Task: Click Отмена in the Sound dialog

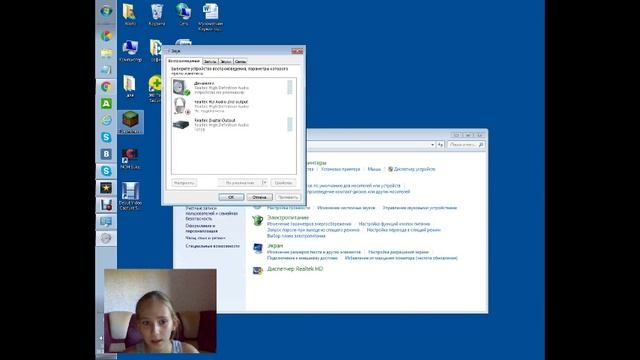Action: point(260,197)
